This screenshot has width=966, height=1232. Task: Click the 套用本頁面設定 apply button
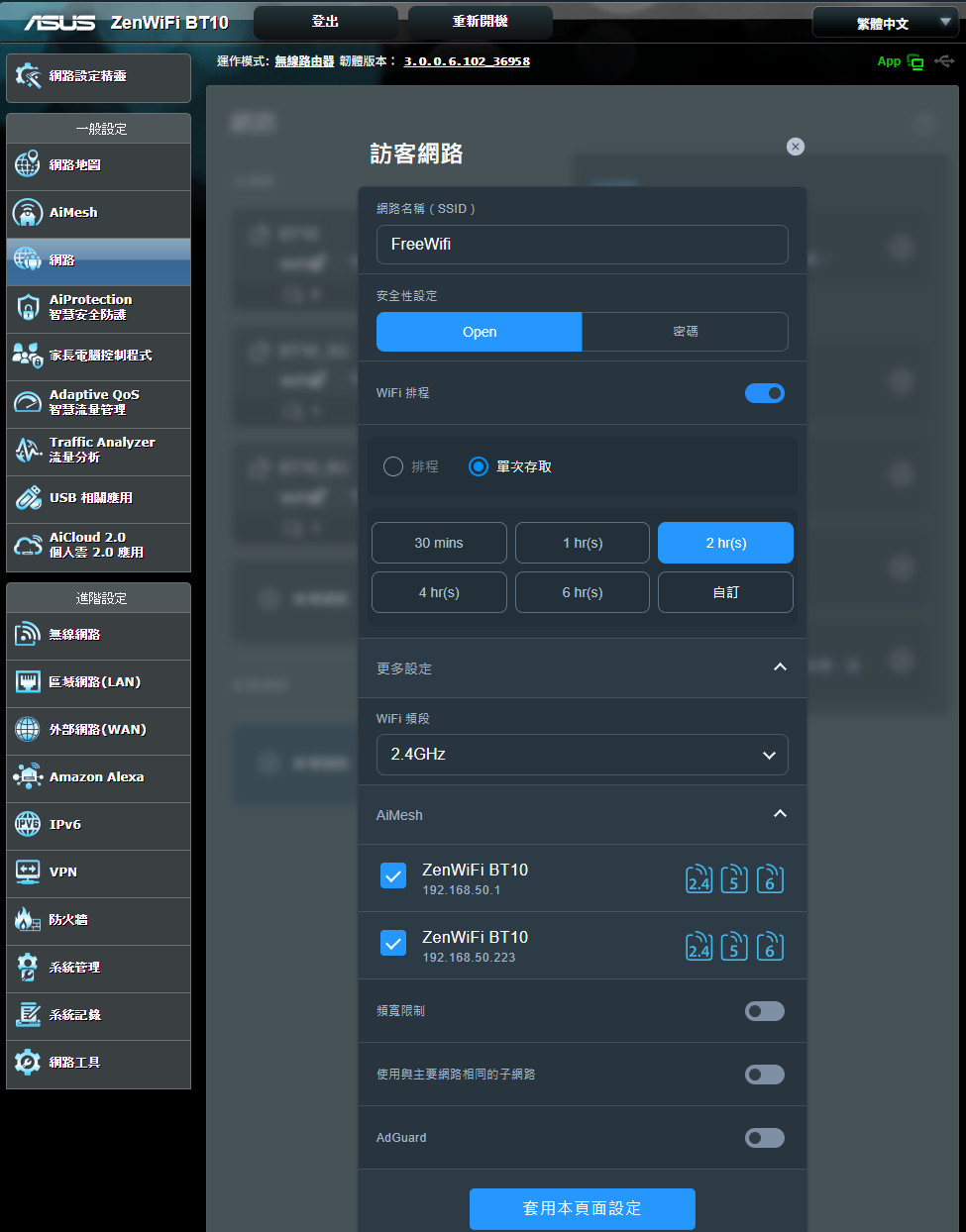(583, 1209)
